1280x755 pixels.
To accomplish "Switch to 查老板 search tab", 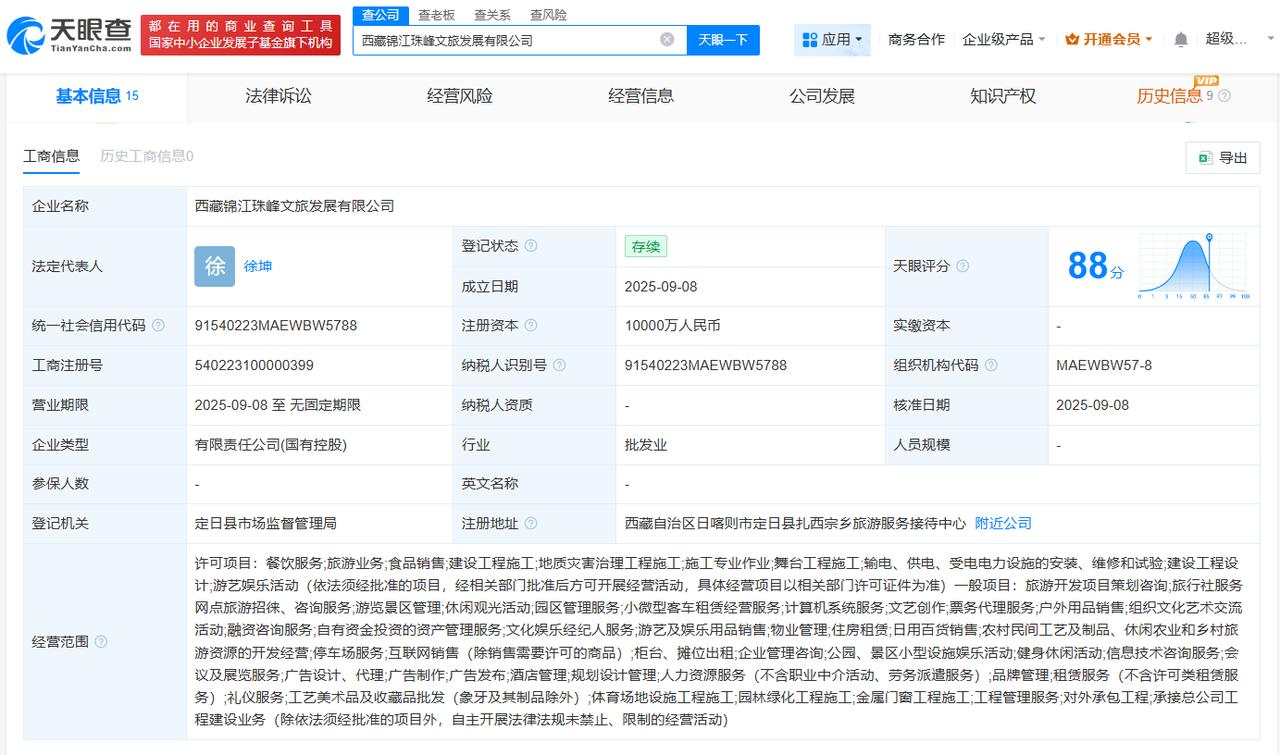I will (436, 15).
